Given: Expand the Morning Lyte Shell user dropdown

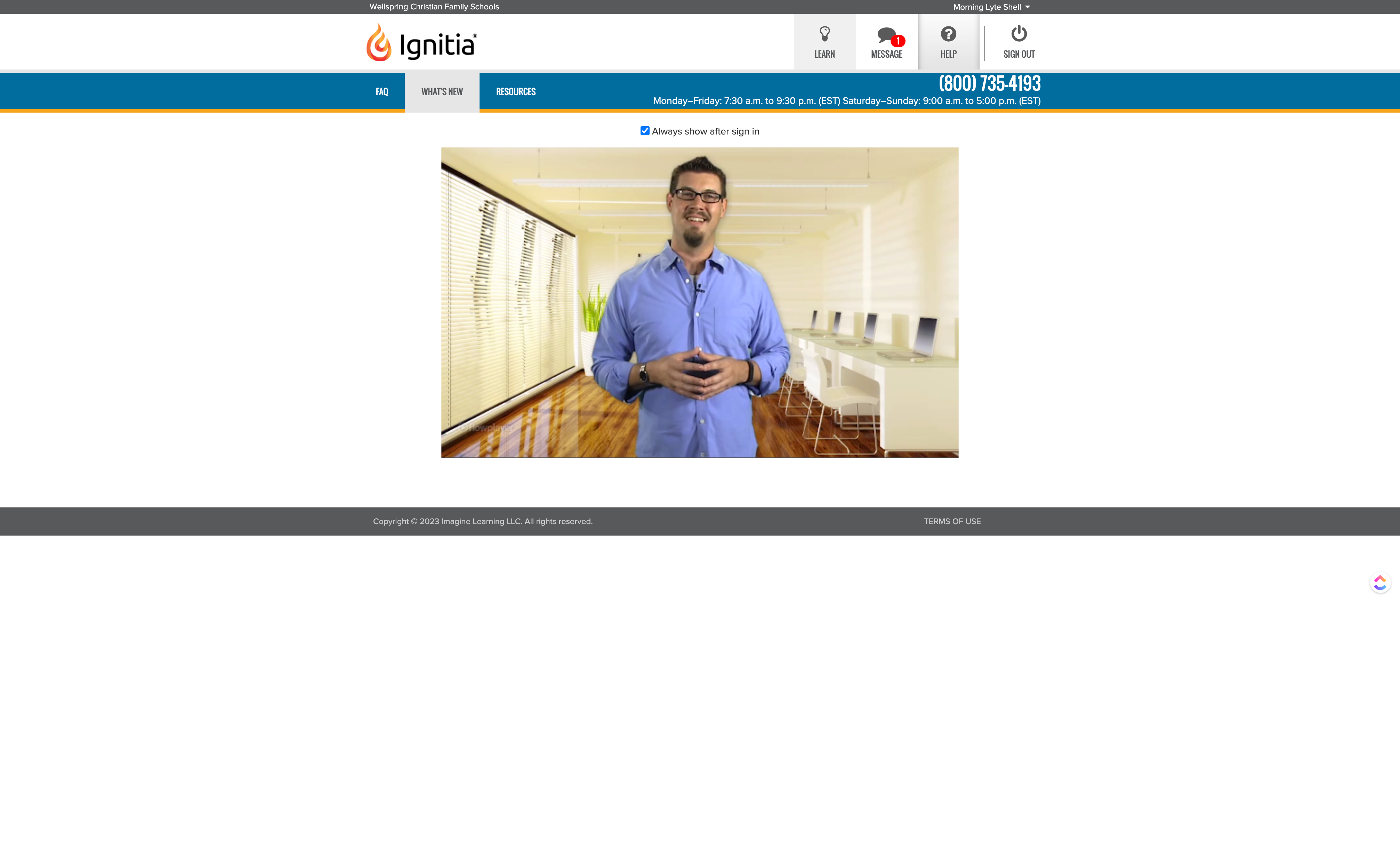Looking at the screenshot, I should click(x=991, y=7).
